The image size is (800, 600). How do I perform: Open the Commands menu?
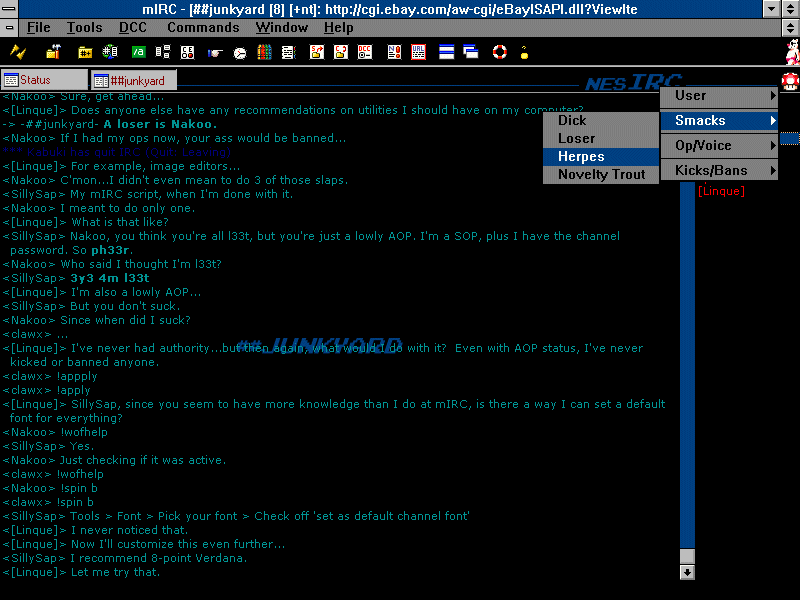[203, 28]
